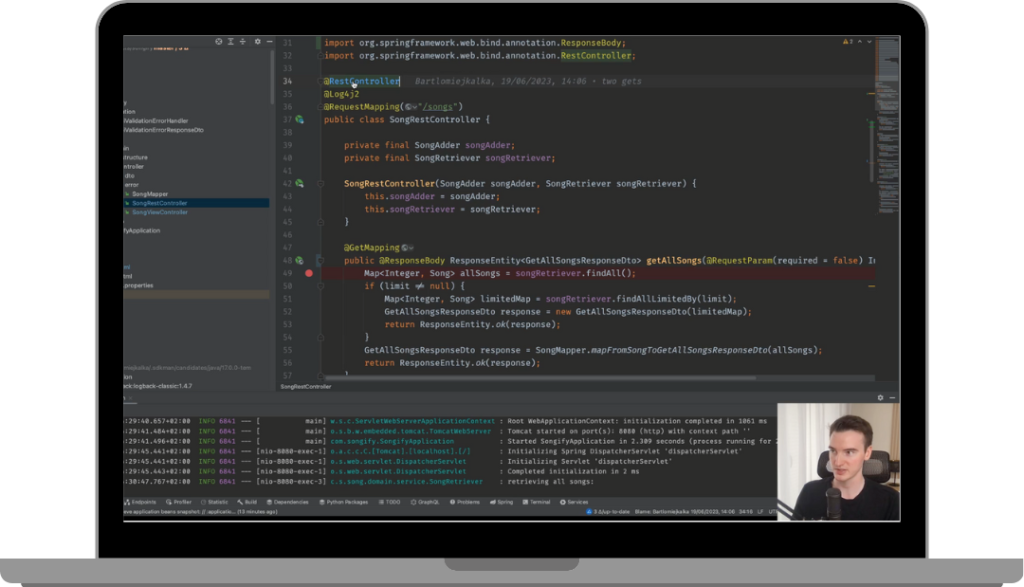
Task: Click the globe icon next to /songs mapping
Action: (409, 107)
